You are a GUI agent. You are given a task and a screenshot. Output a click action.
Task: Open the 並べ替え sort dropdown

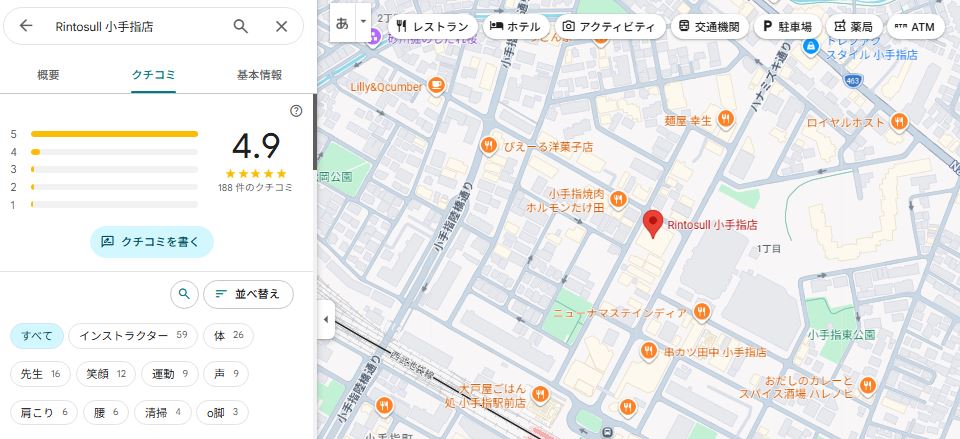pos(249,294)
